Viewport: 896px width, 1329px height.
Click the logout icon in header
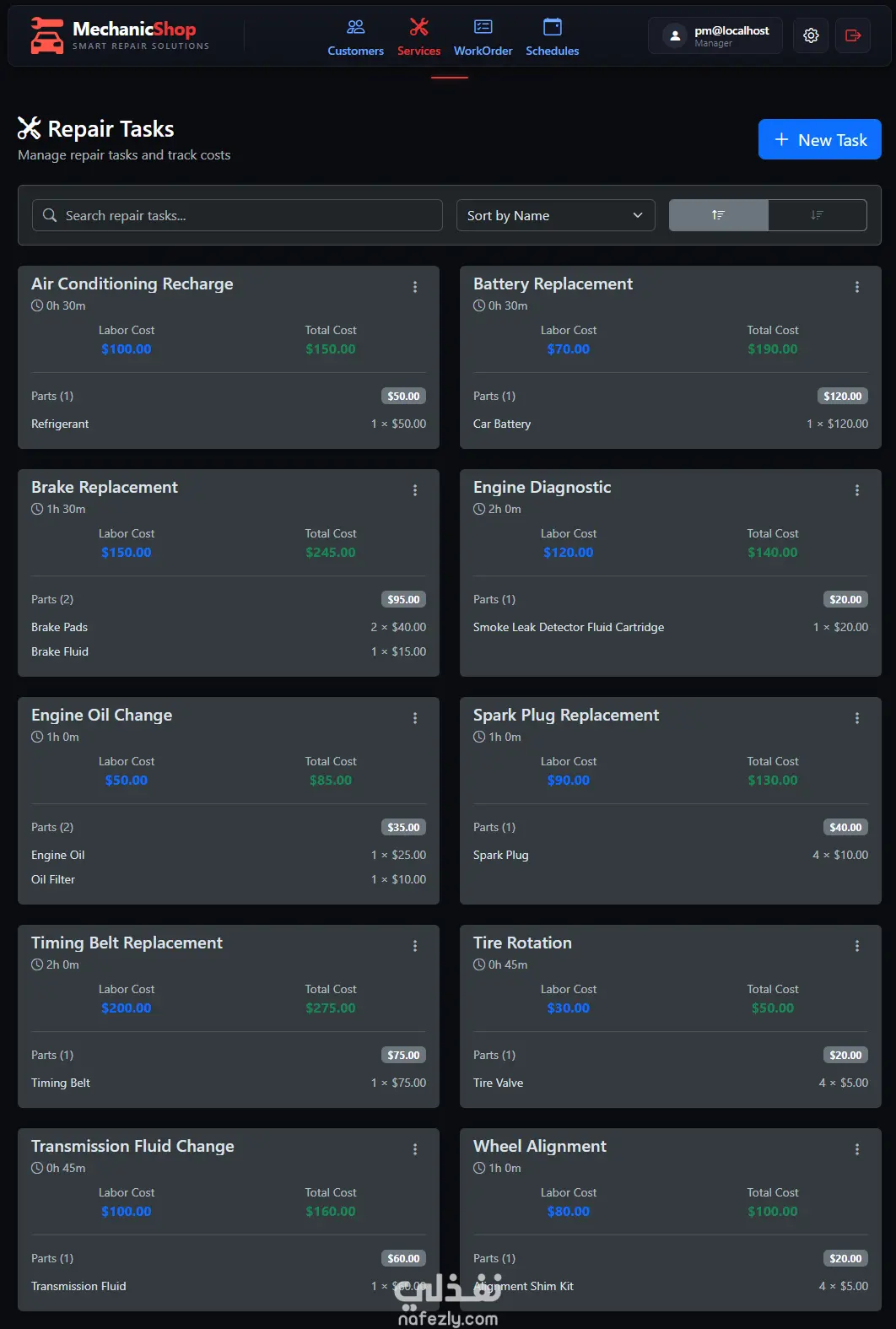pyautogui.click(x=853, y=35)
